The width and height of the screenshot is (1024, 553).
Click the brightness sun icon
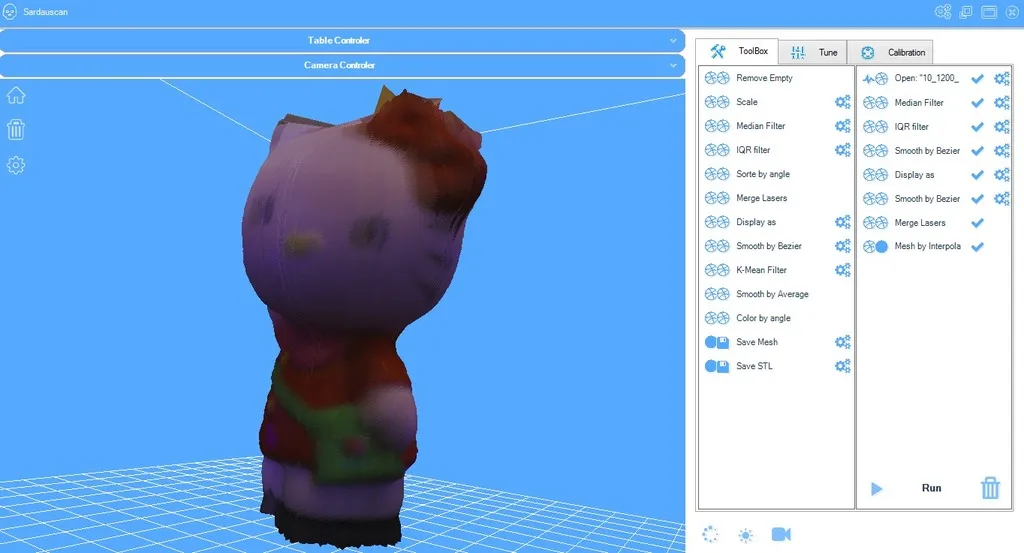click(x=745, y=535)
